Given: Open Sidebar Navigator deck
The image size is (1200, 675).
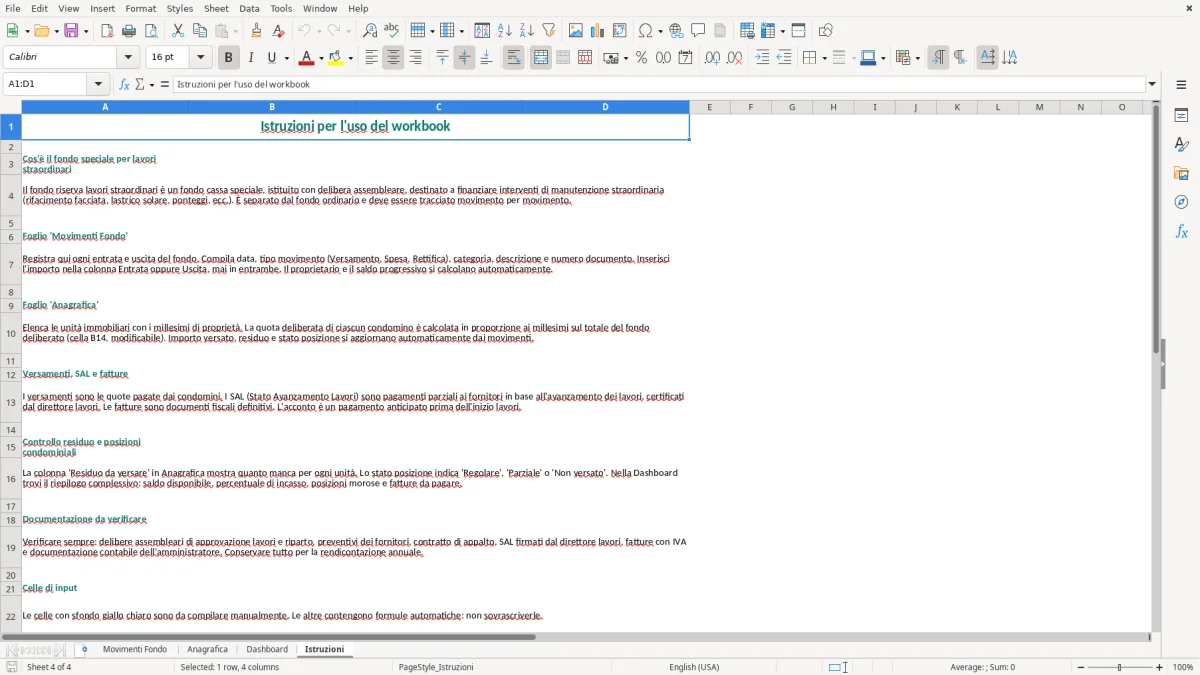Looking at the screenshot, I should 1181,202.
